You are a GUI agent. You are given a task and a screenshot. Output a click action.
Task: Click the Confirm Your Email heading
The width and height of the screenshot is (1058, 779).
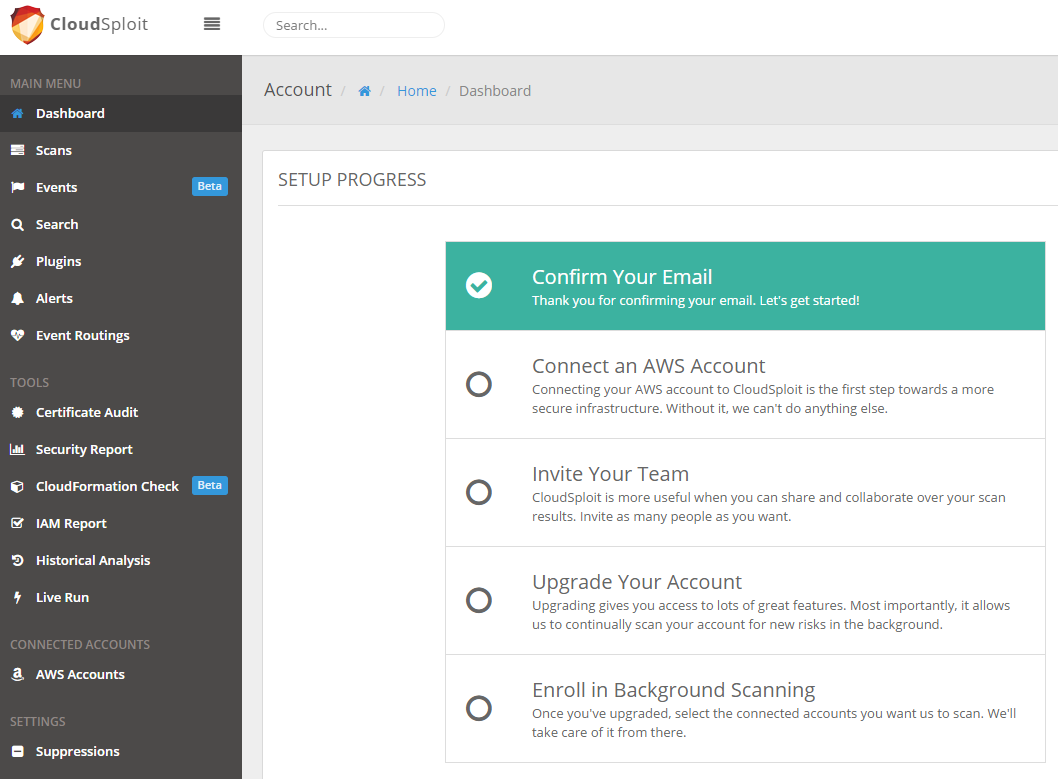[621, 277]
